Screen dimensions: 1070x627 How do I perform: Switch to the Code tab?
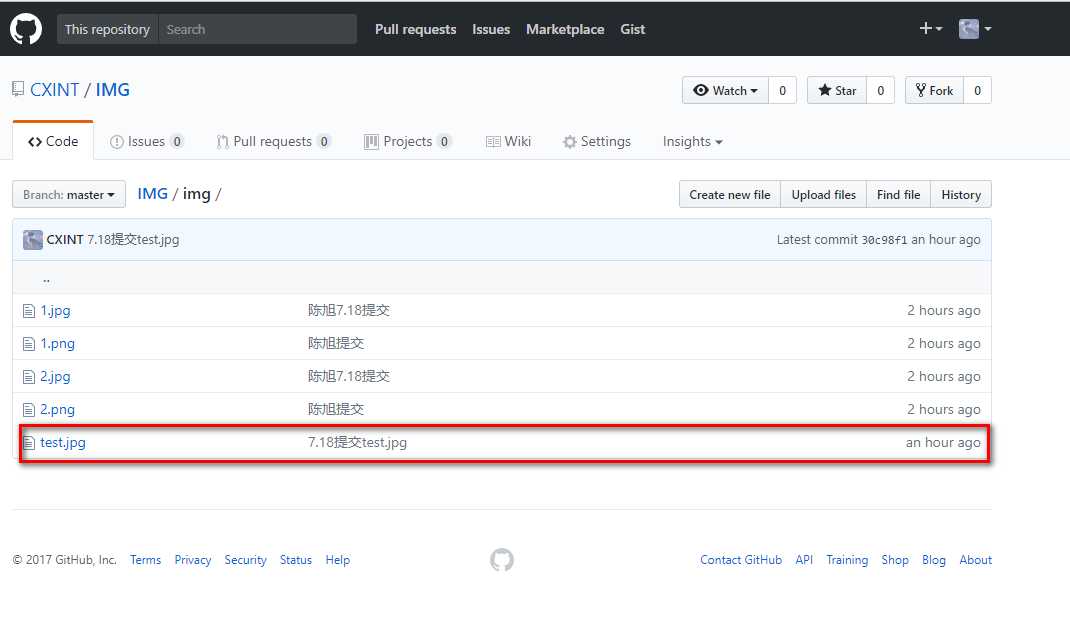point(53,141)
